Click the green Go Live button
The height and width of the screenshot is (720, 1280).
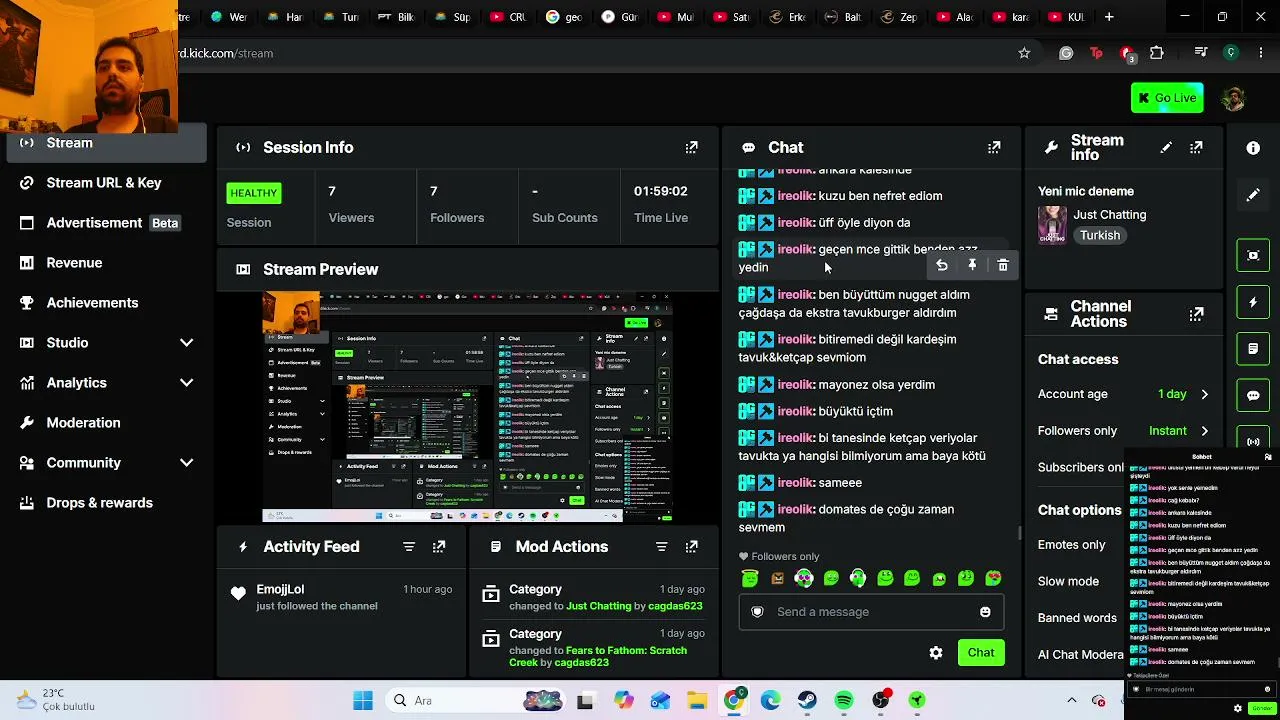pyautogui.click(x=1167, y=98)
